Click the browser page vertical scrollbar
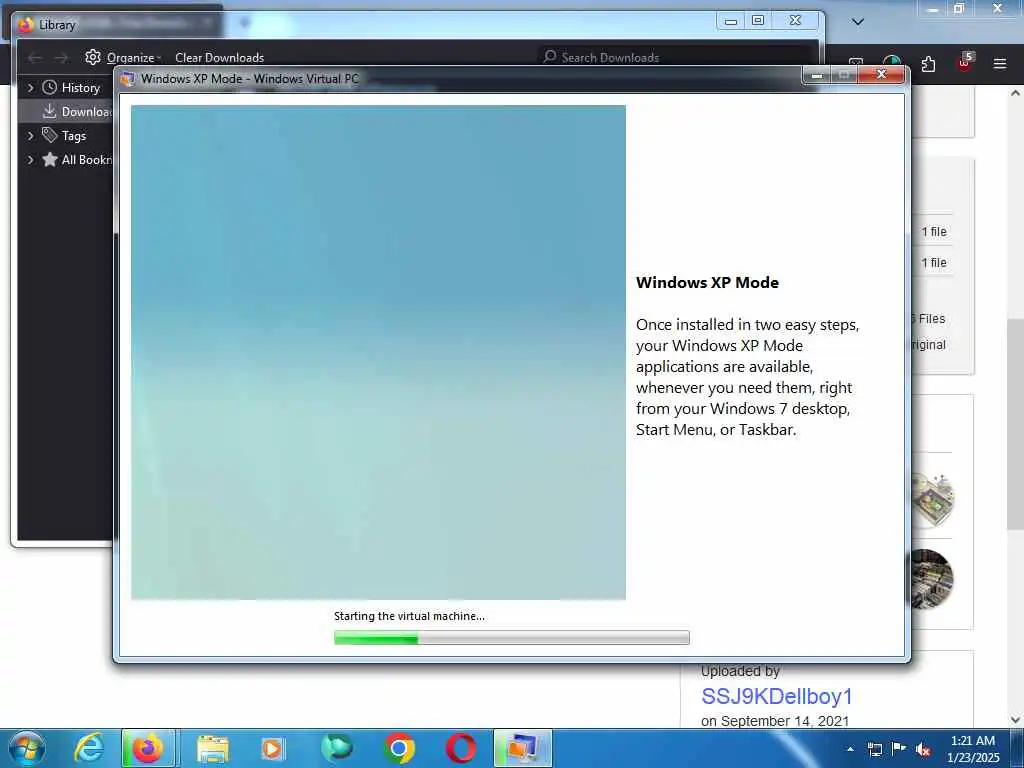 click(x=1015, y=424)
